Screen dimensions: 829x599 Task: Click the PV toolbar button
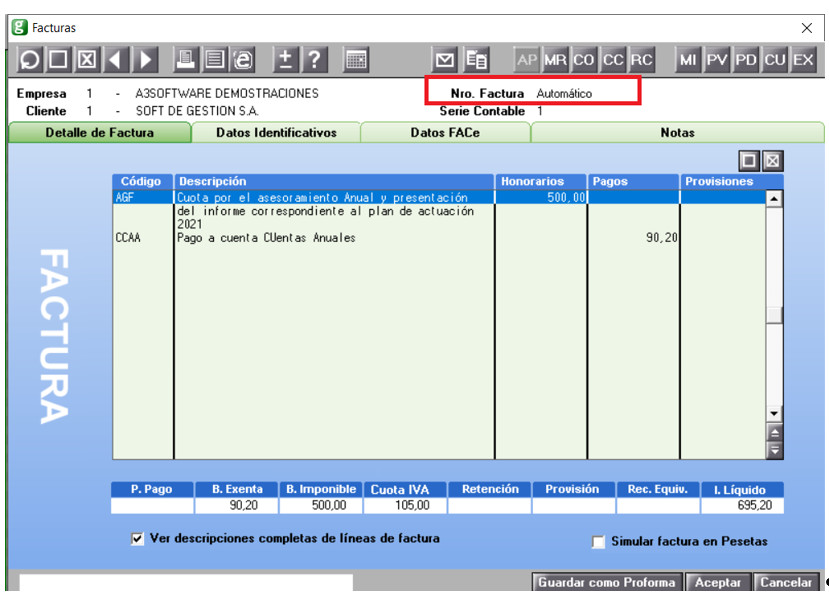[717, 60]
